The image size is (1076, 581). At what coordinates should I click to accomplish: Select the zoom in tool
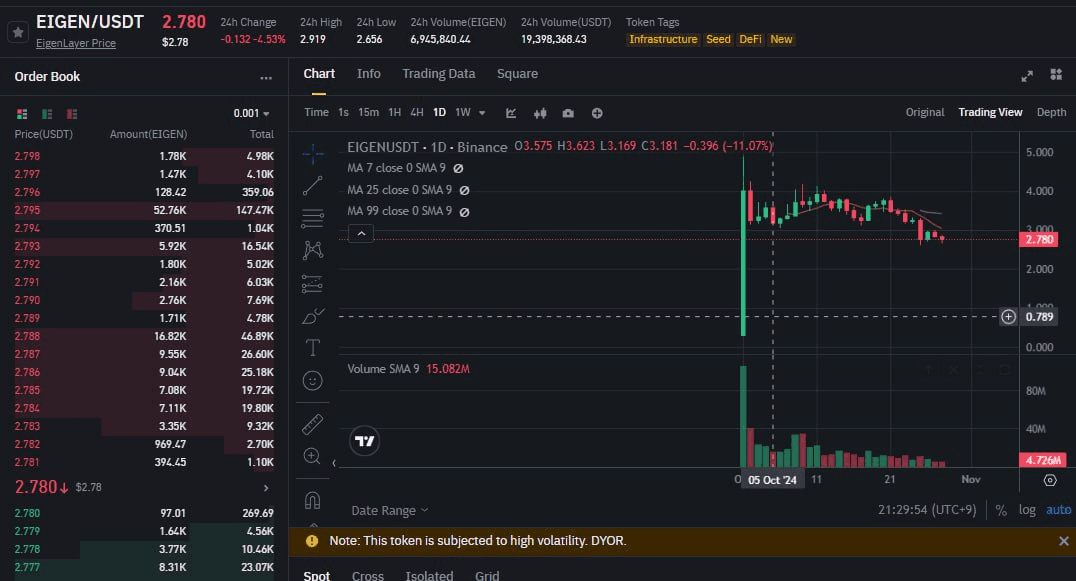click(x=312, y=456)
